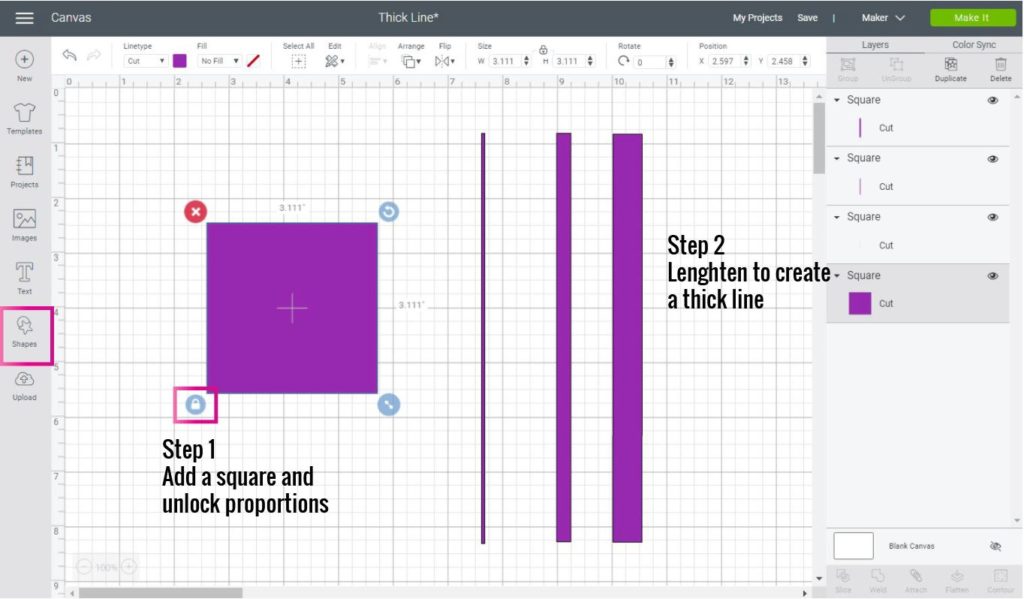This screenshot has height=599, width=1024.
Task: Adjust the X position stepper arrows
Action: [x=746, y=61]
